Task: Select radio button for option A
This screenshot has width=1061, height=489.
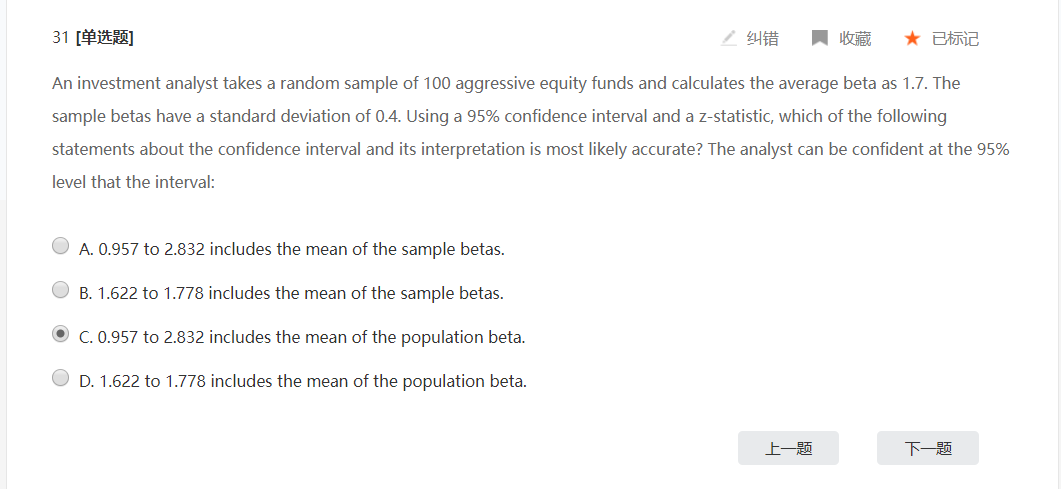Action: click(x=61, y=246)
